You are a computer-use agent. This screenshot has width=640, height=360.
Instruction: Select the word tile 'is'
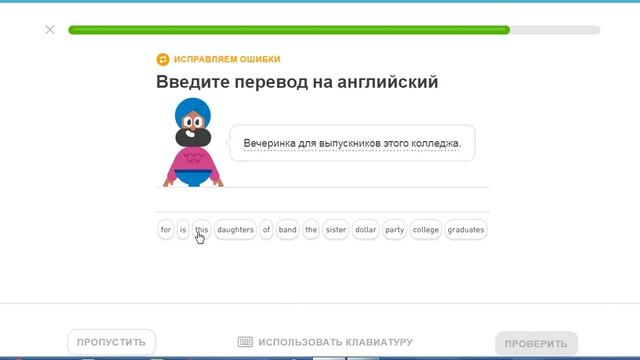183,229
